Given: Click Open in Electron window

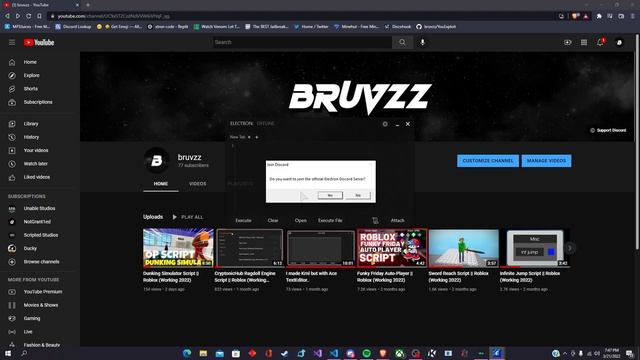Looking at the screenshot, I should (300, 220).
